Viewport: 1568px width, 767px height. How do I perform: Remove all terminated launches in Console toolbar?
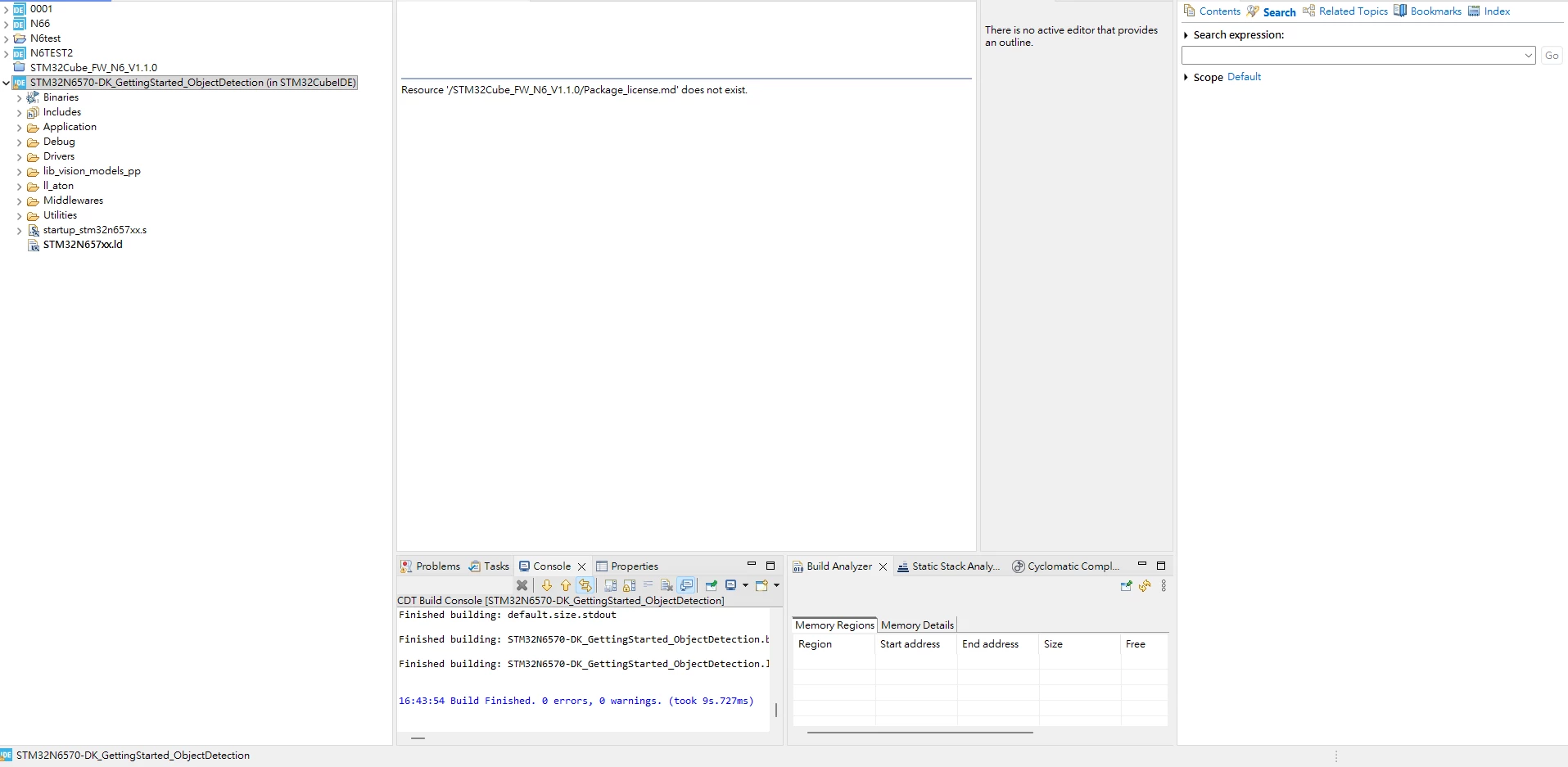click(522, 585)
